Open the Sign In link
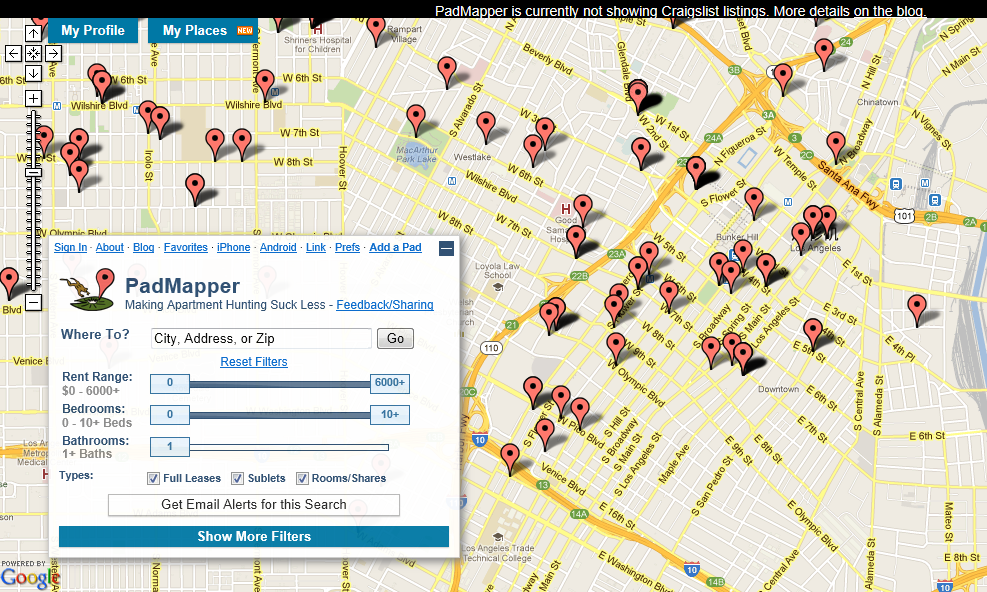The width and height of the screenshot is (987, 592). [70, 248]
